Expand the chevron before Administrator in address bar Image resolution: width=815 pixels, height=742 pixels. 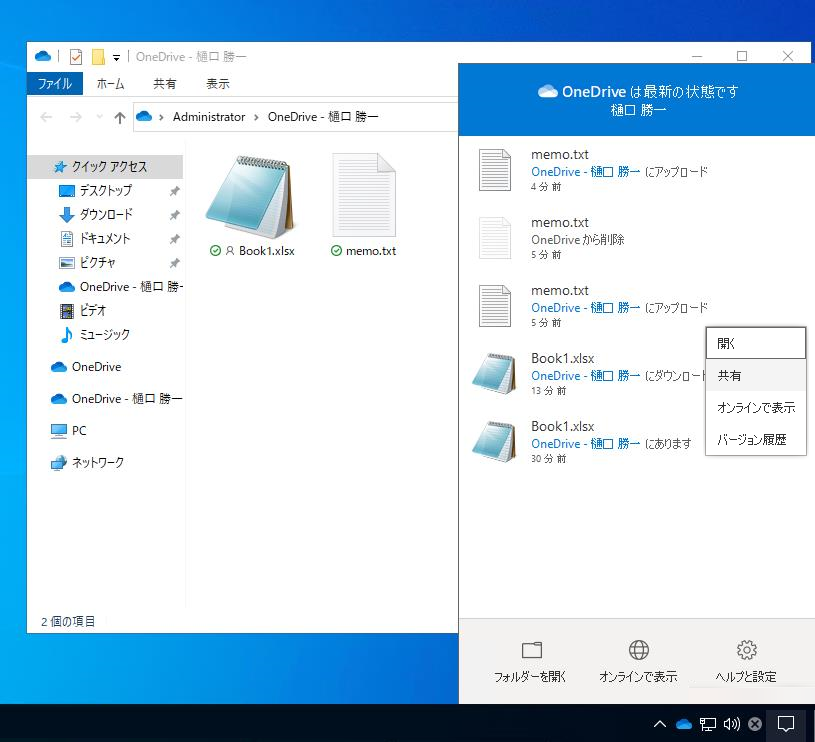point(162,117)
